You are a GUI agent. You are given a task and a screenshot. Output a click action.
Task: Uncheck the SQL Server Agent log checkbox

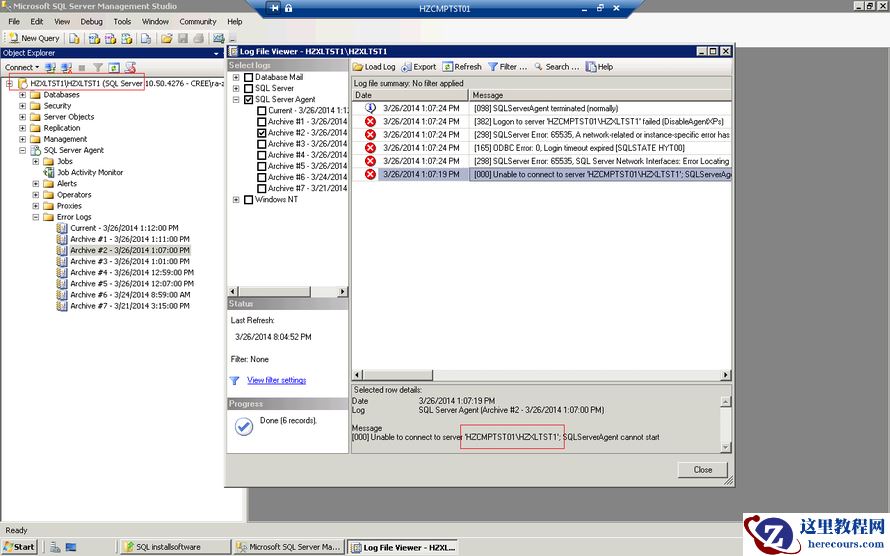249,99
